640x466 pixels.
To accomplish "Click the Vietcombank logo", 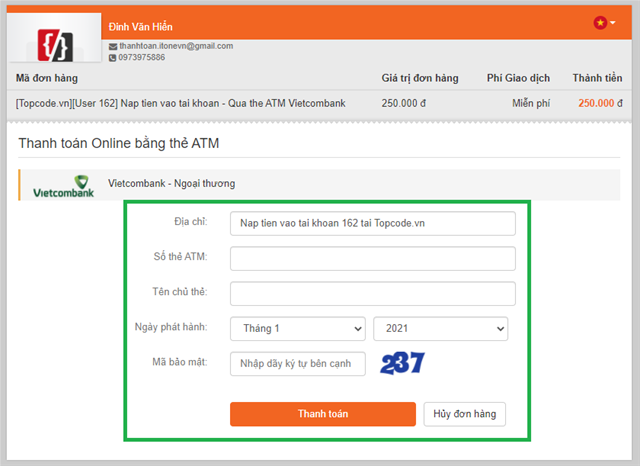I will (x=64, y=186).
